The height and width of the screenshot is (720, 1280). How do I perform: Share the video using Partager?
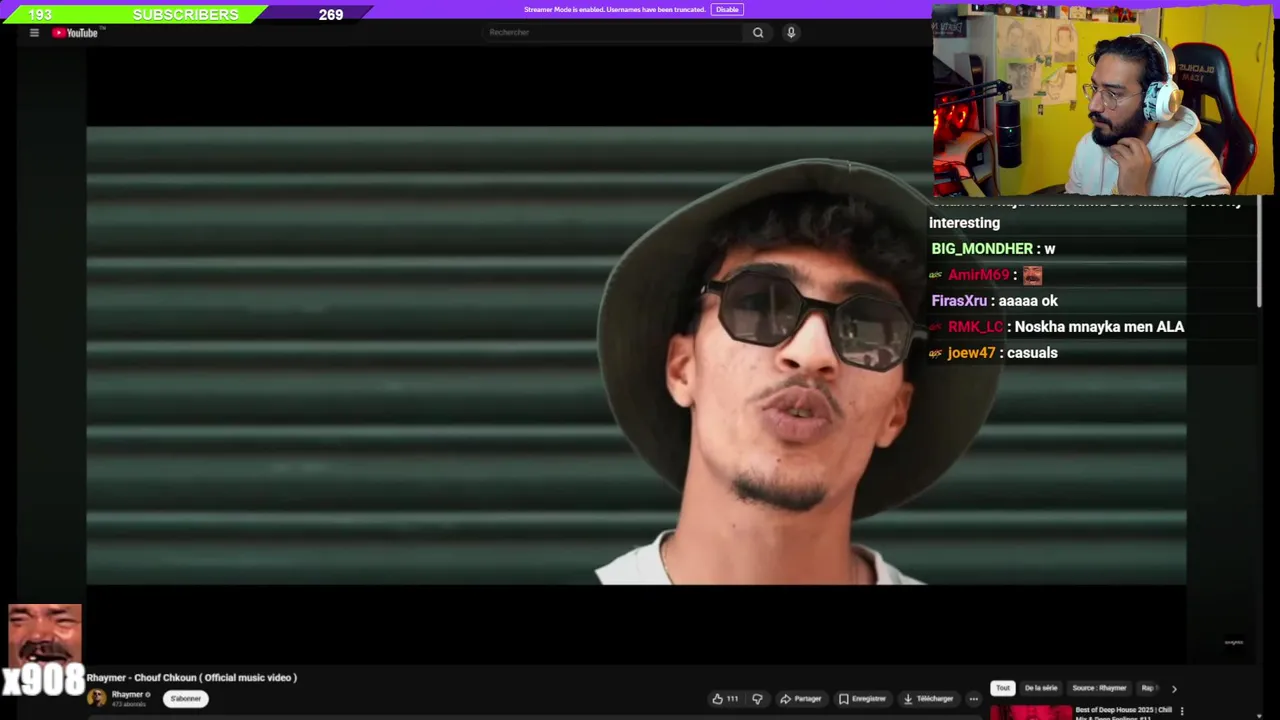(x=801, y=699)
